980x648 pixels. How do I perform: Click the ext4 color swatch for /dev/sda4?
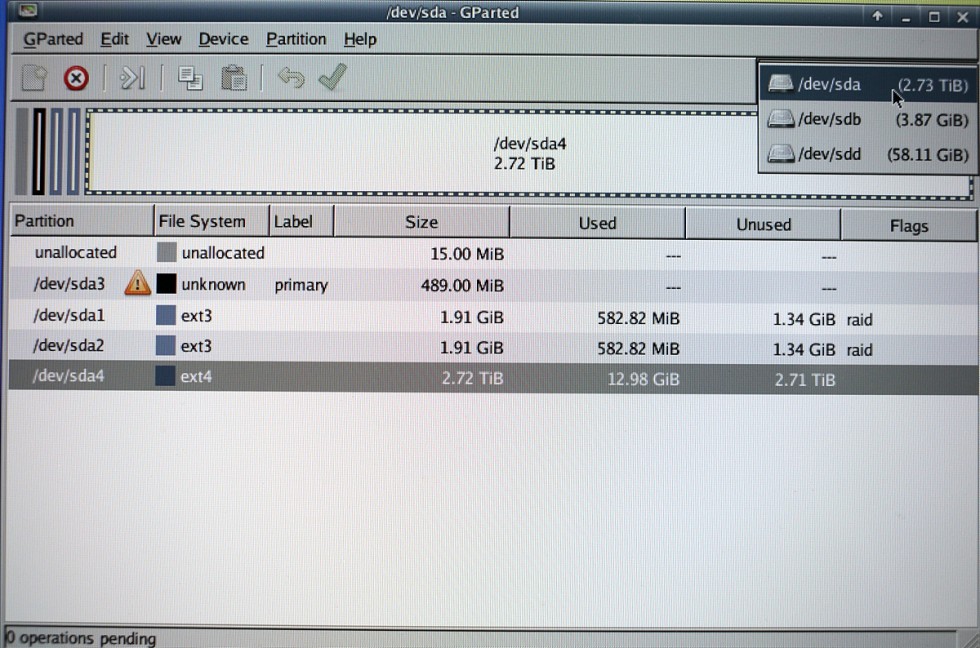(x=166, y=377)
